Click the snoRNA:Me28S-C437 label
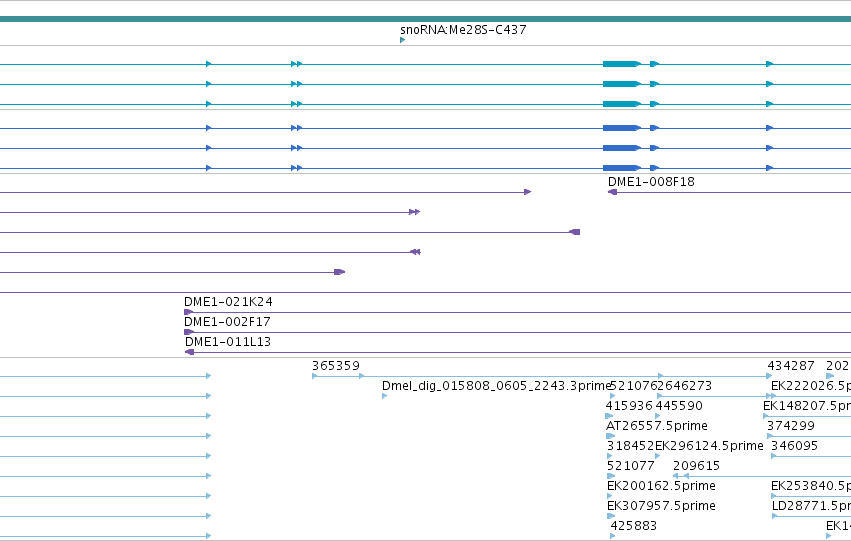Viewport: 851px width, 541px height. pos(463,30)
